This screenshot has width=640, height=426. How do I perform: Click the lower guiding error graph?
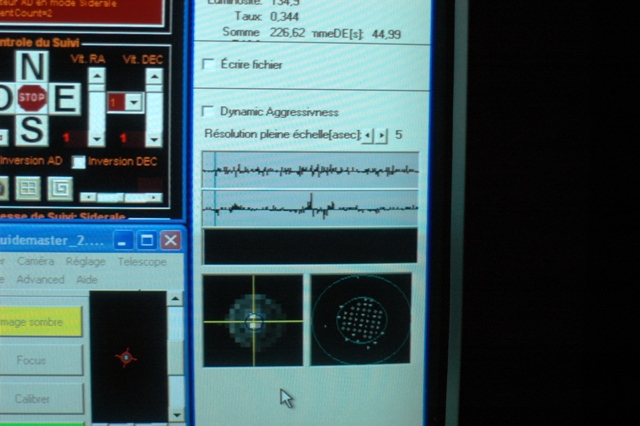coord(310,208)
